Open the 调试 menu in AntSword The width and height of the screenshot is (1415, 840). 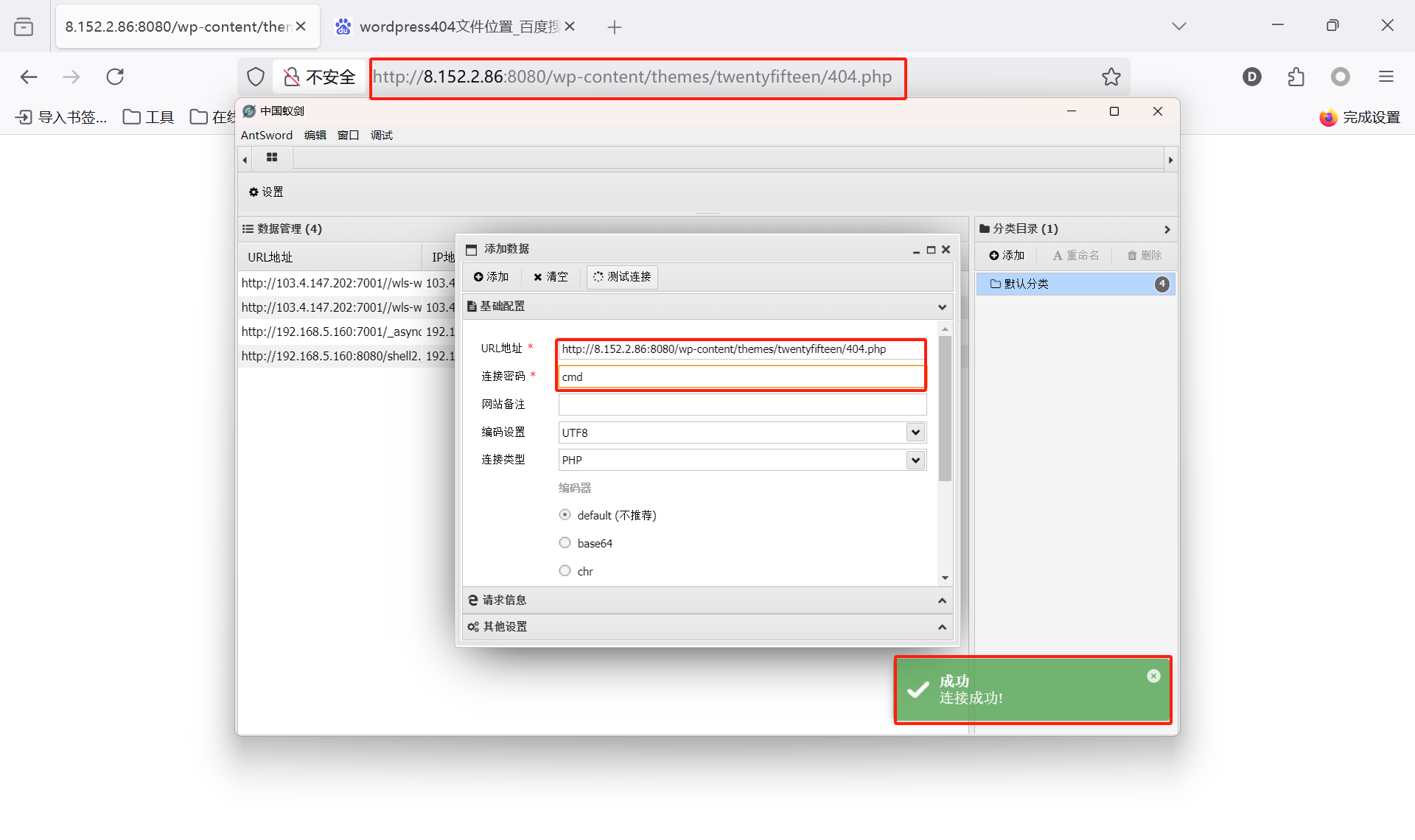coord(382,135)
